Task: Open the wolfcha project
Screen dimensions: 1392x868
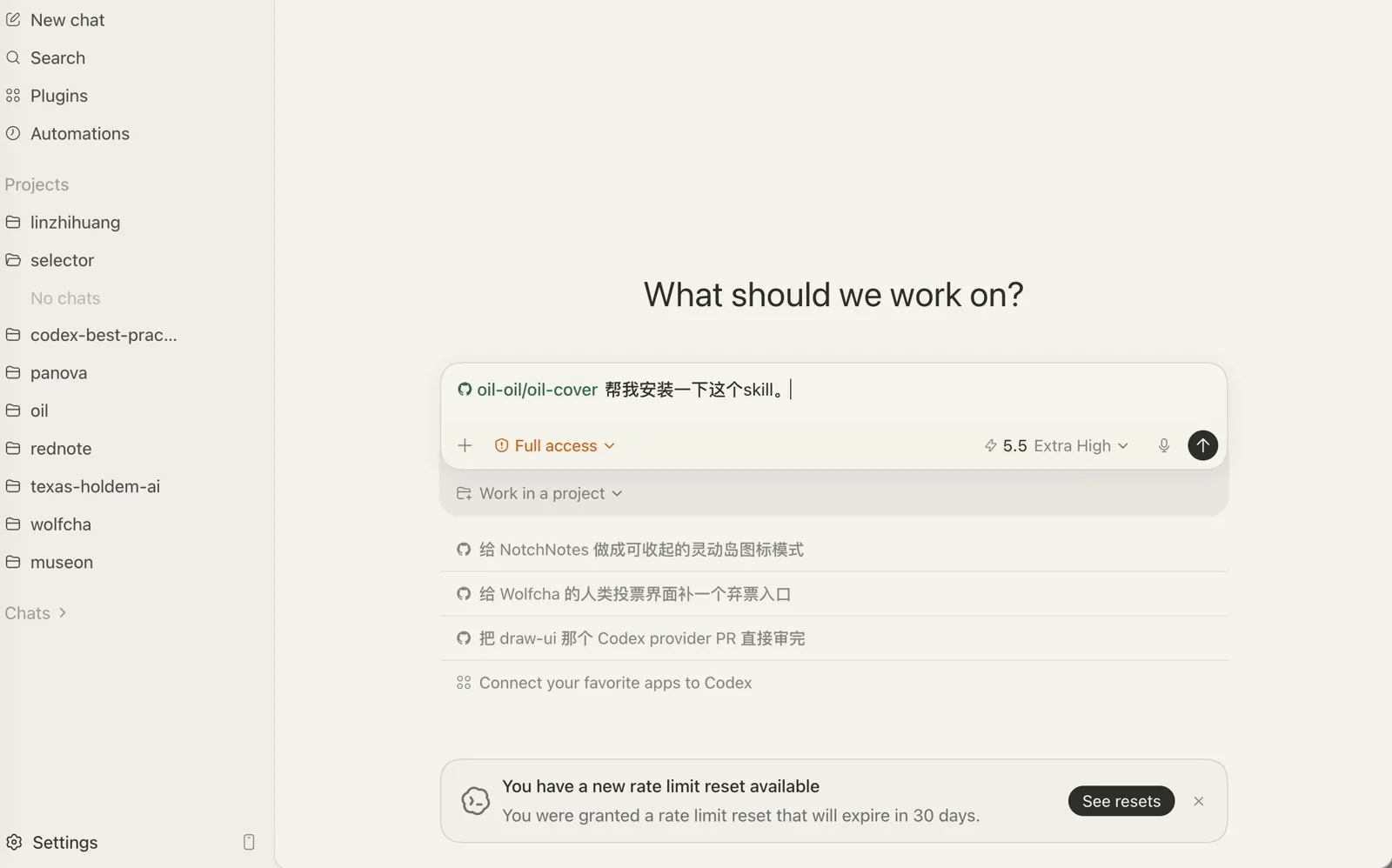Action: (61, 524)
